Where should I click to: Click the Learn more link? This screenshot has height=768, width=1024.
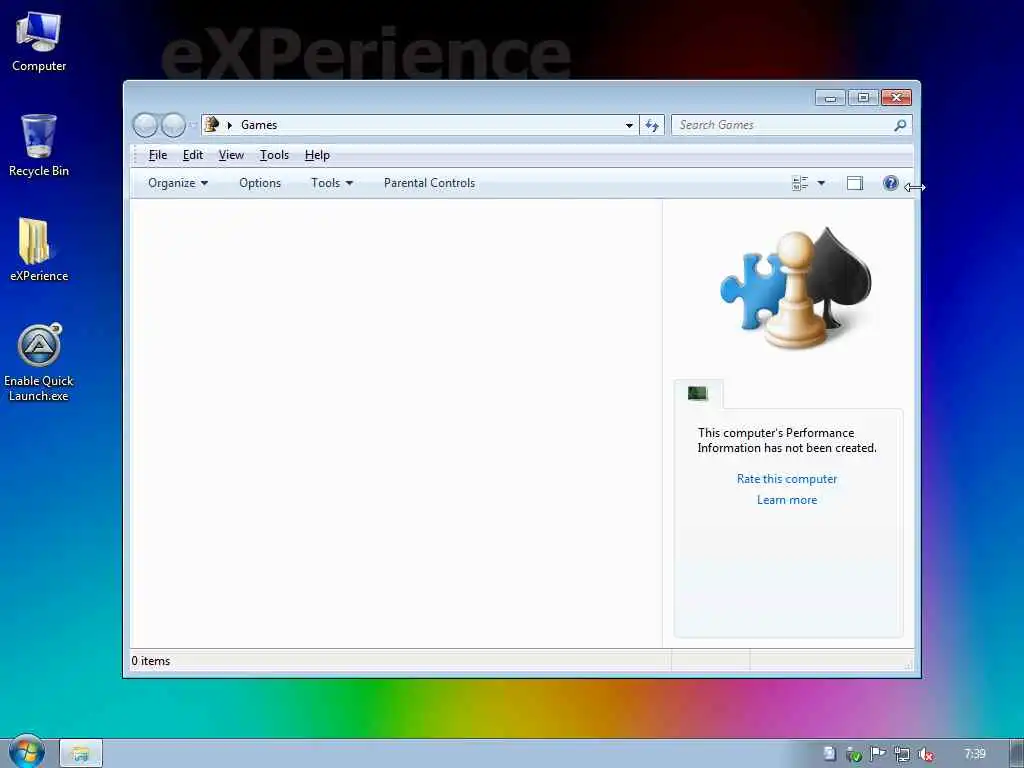coord(787,500)
